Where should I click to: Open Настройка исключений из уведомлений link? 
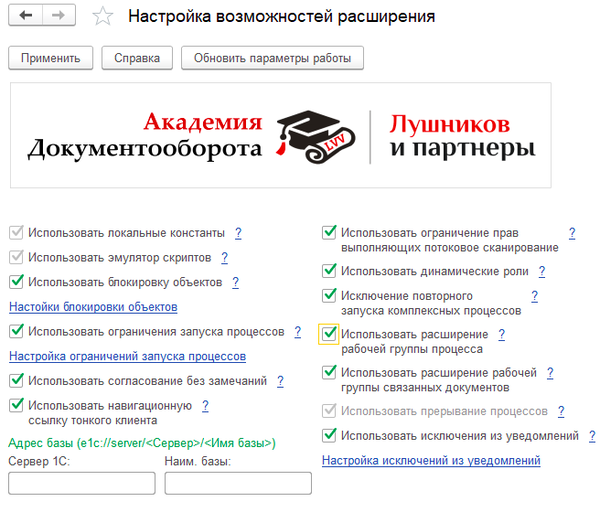431,460
